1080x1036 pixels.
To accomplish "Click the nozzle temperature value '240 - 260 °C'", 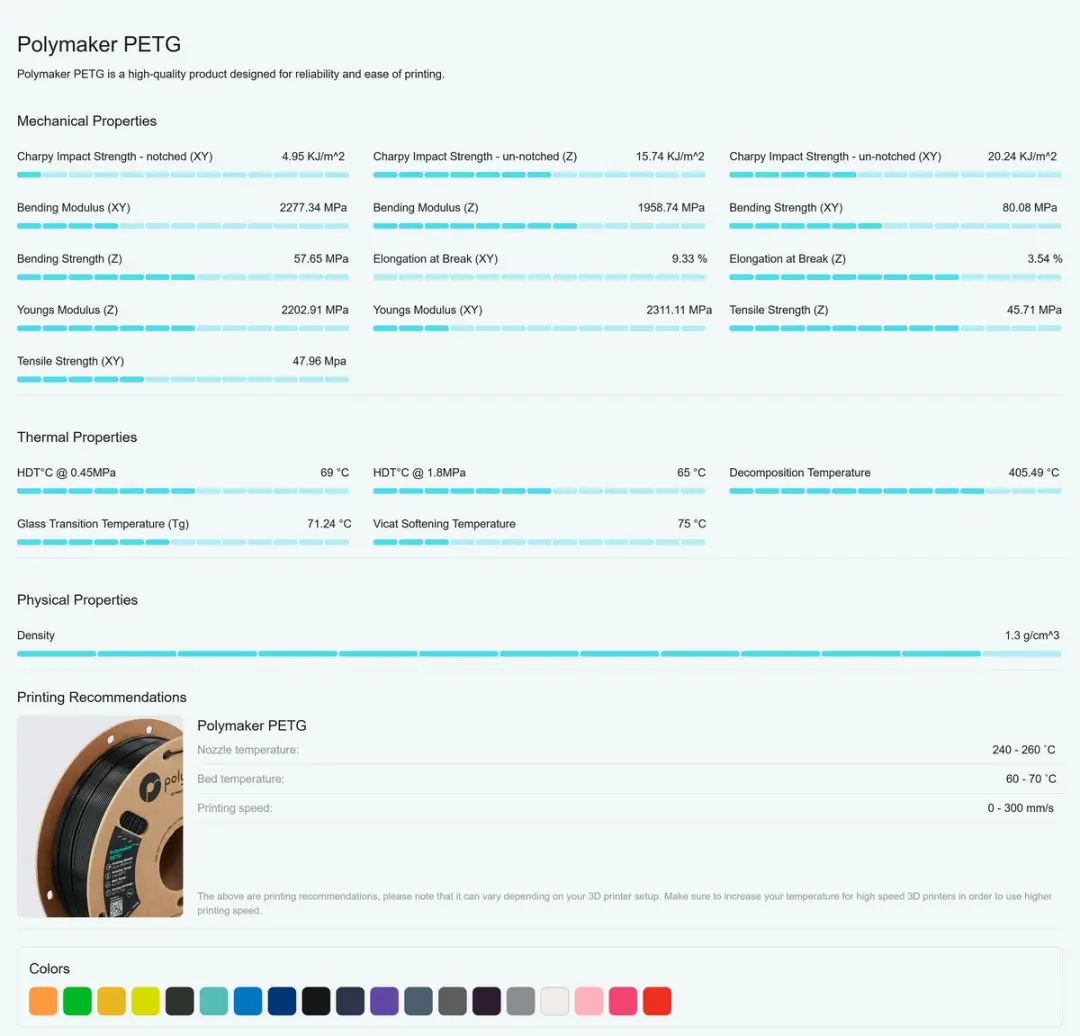I will 1024,749.
